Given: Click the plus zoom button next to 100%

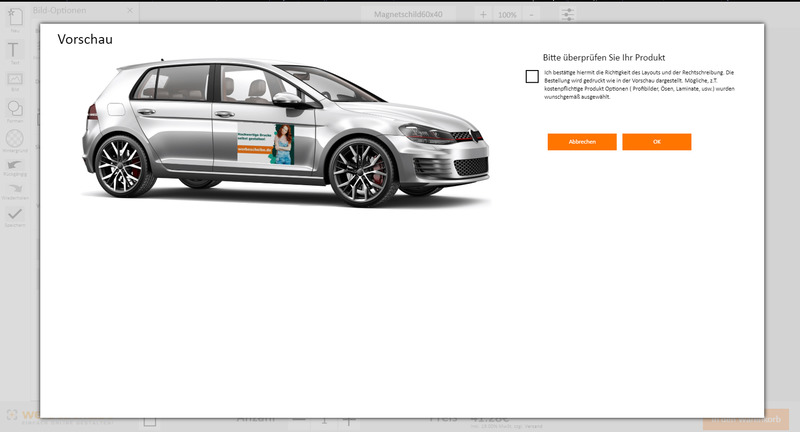Looking at the screenshot, I should pyautogui.click(x=484, y=15).
